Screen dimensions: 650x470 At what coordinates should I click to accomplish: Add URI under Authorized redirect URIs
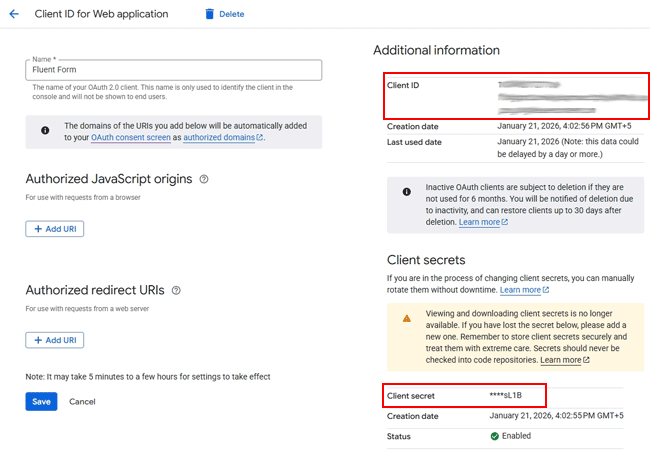pos(55,340)
